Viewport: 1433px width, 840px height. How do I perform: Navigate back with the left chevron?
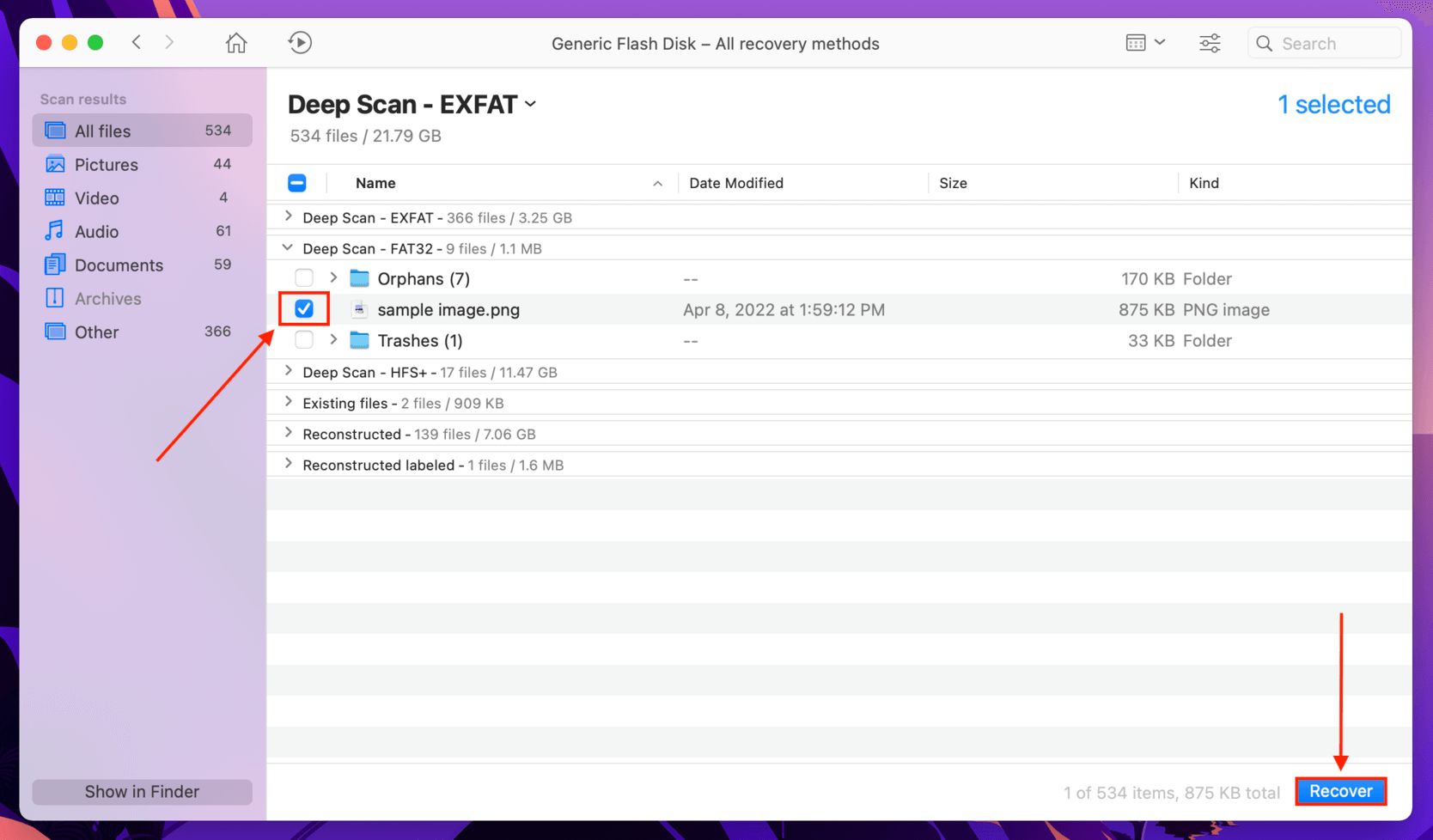137,42
